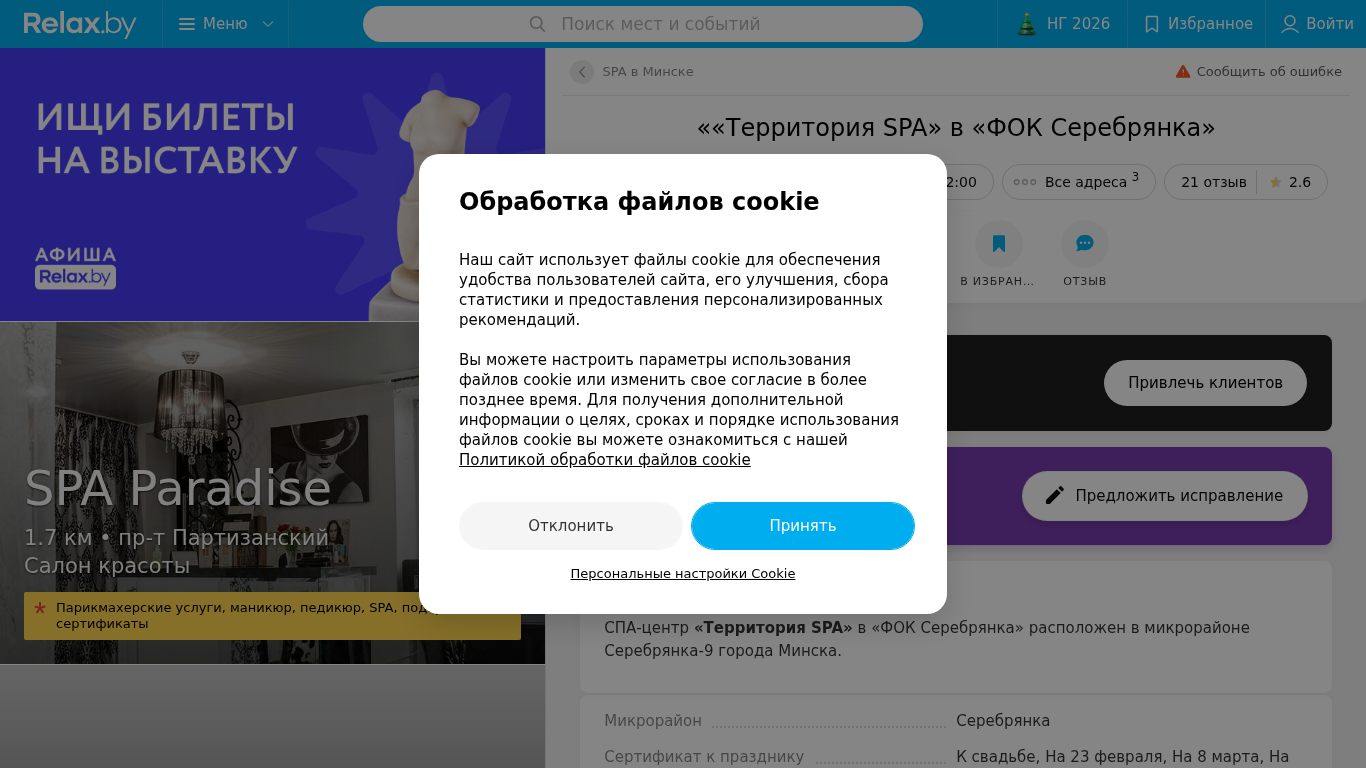Click the В ИЗБРАННОЕ bookmark circle icon
The image size is (1366, 768).
tap(999, 244)
